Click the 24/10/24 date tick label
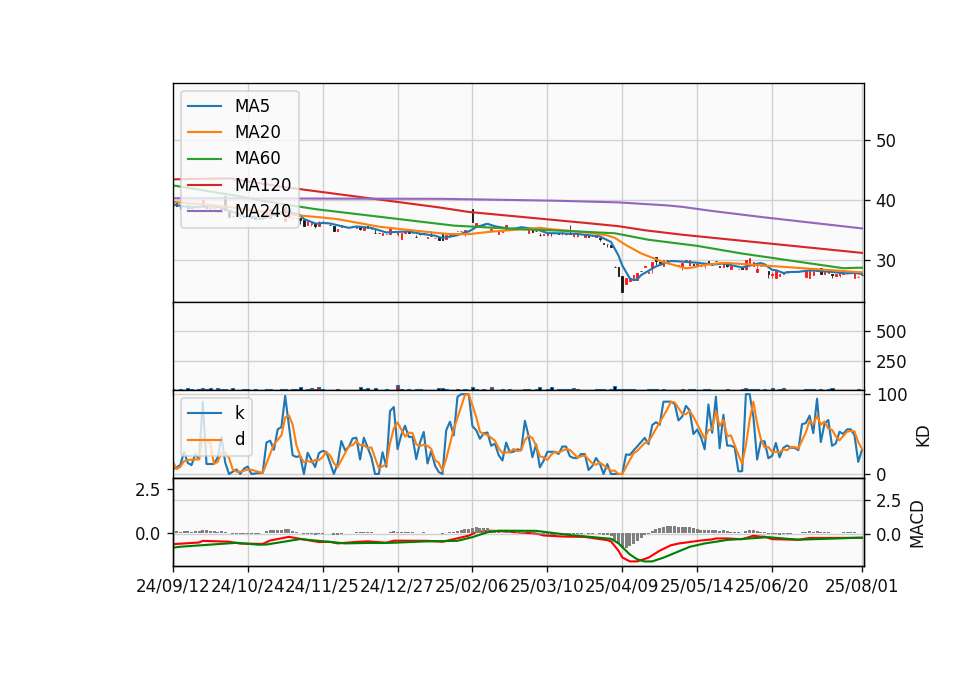 point(248,586)
